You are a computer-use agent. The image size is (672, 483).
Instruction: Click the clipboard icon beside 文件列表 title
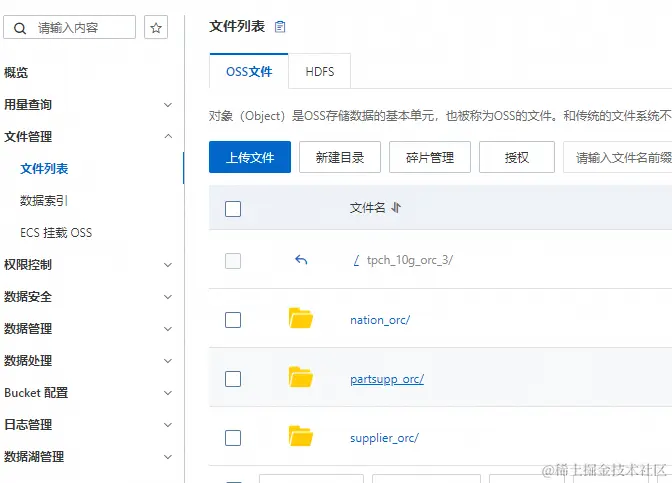(280, 27)
